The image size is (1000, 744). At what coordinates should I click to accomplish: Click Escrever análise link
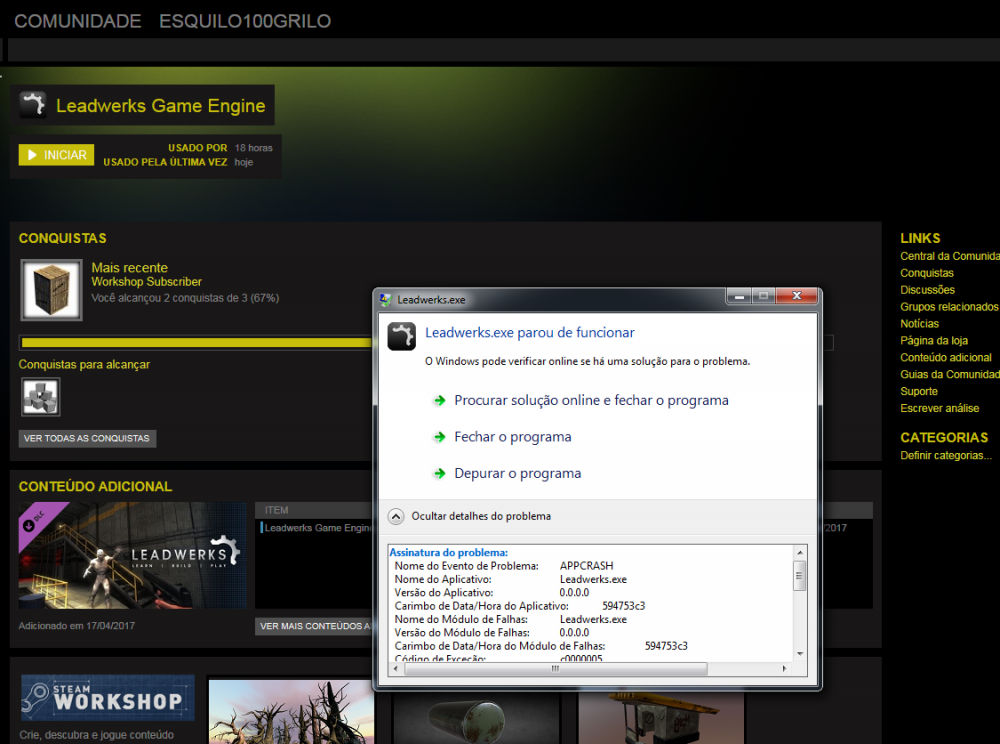coord(939,408)
